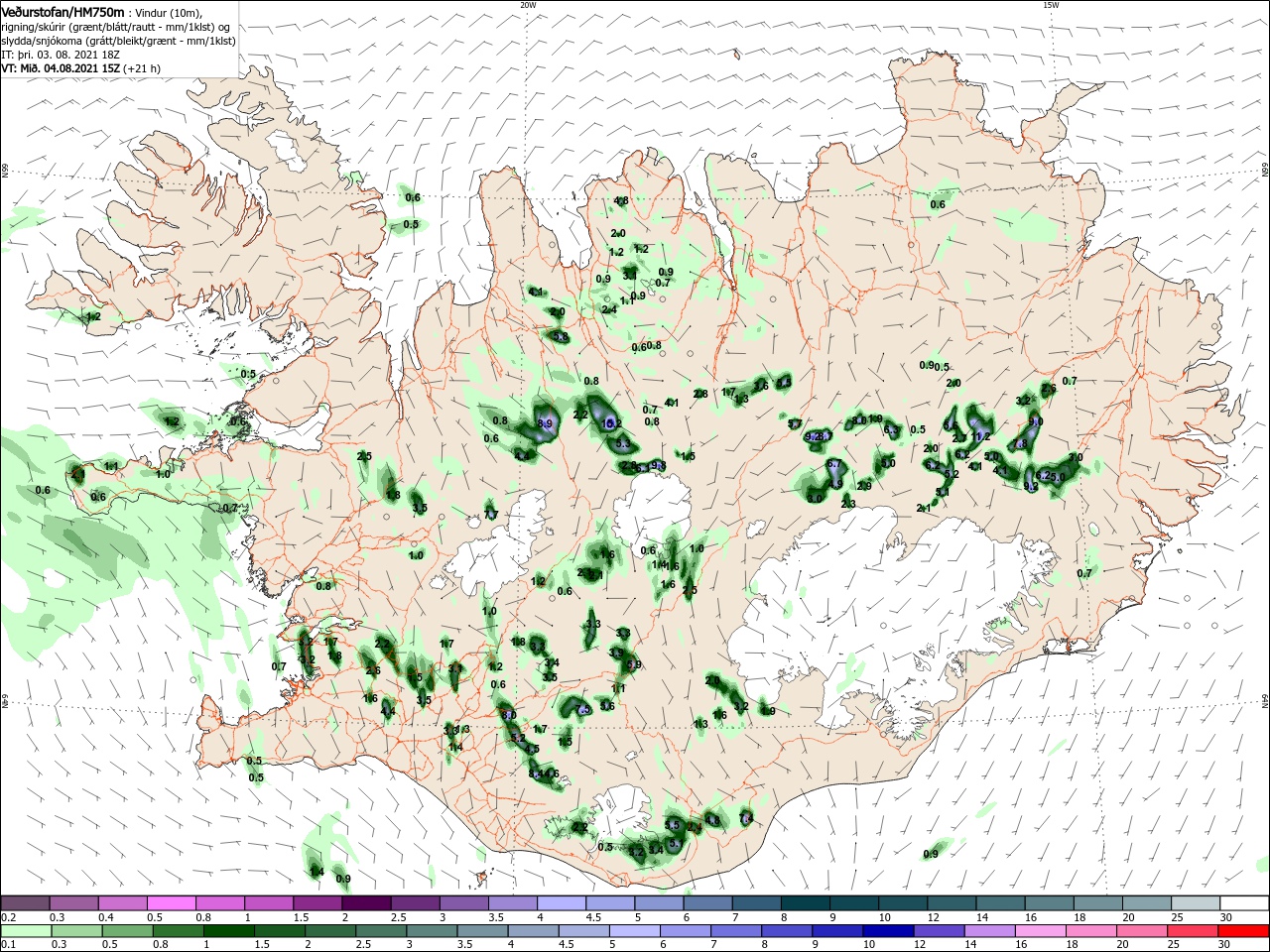Select the bright pink top-row swatch between 0.5 and 0.8

coord(172,903)
